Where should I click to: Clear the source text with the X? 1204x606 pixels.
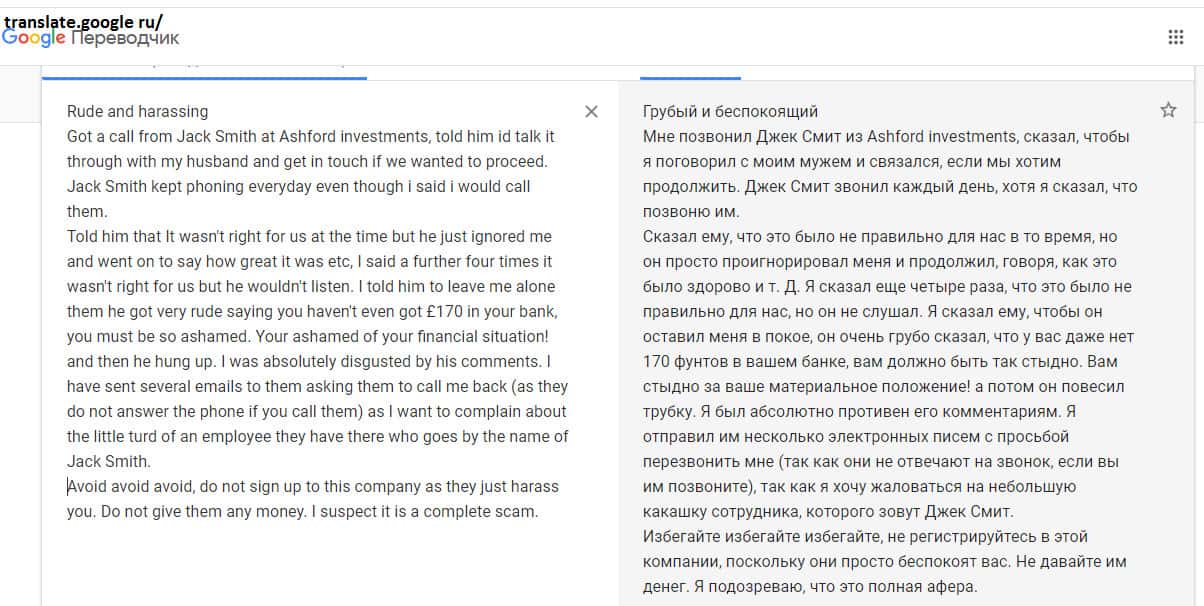pos(591,111)
